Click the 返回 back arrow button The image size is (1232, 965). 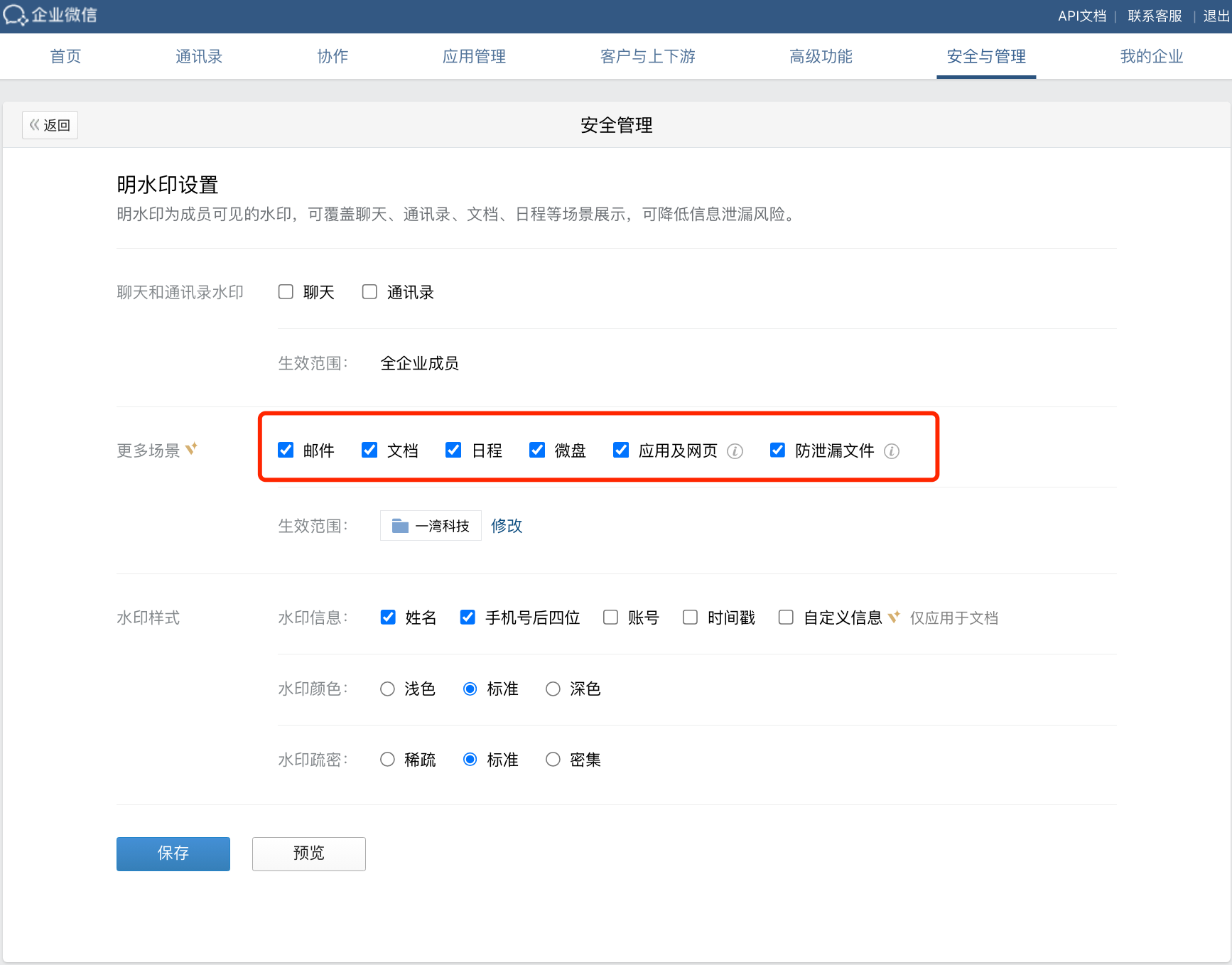[x=50, y=125]
